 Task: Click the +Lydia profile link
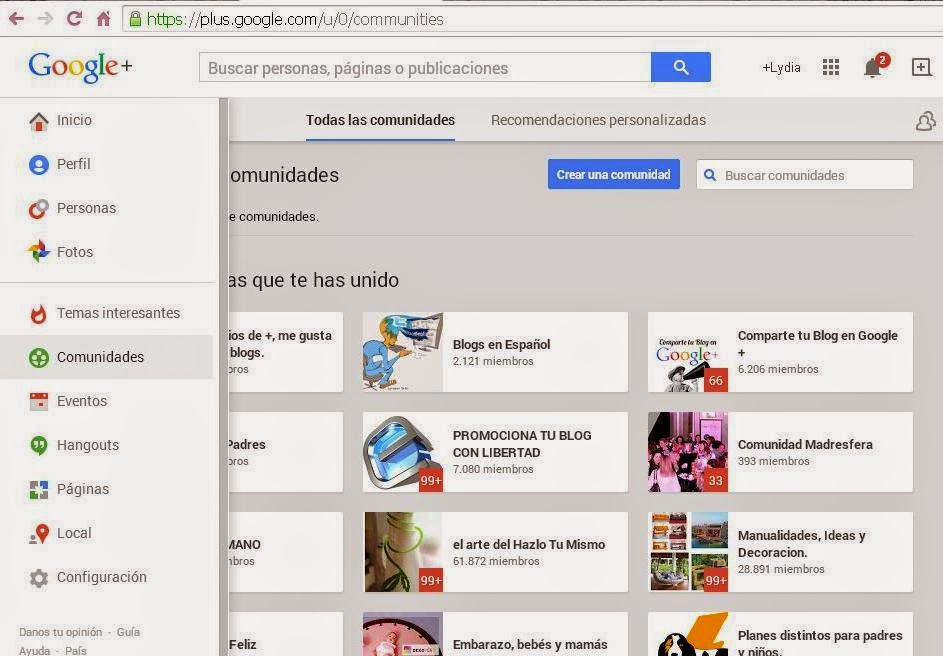781,67
